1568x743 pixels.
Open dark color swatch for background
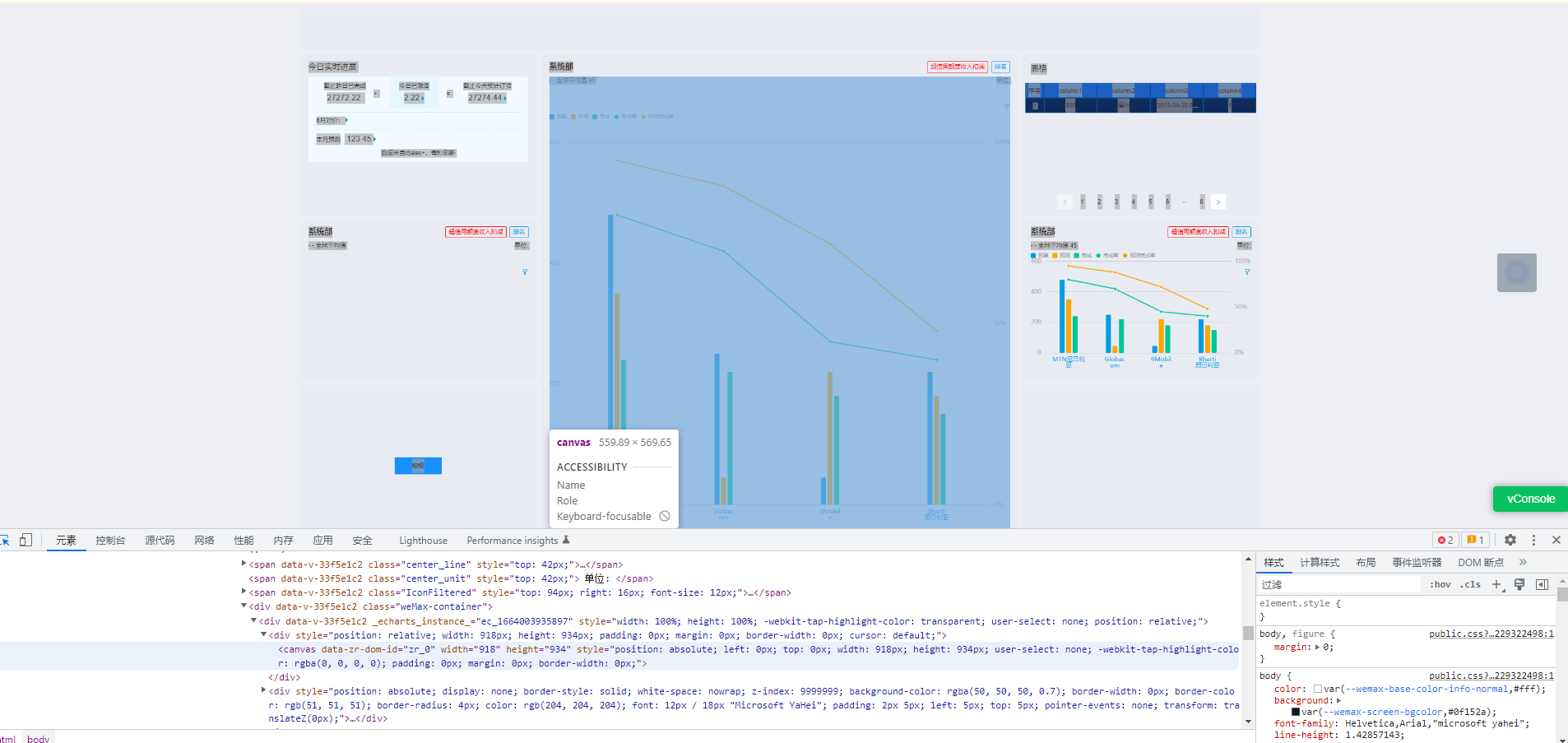coord(1296,712)
